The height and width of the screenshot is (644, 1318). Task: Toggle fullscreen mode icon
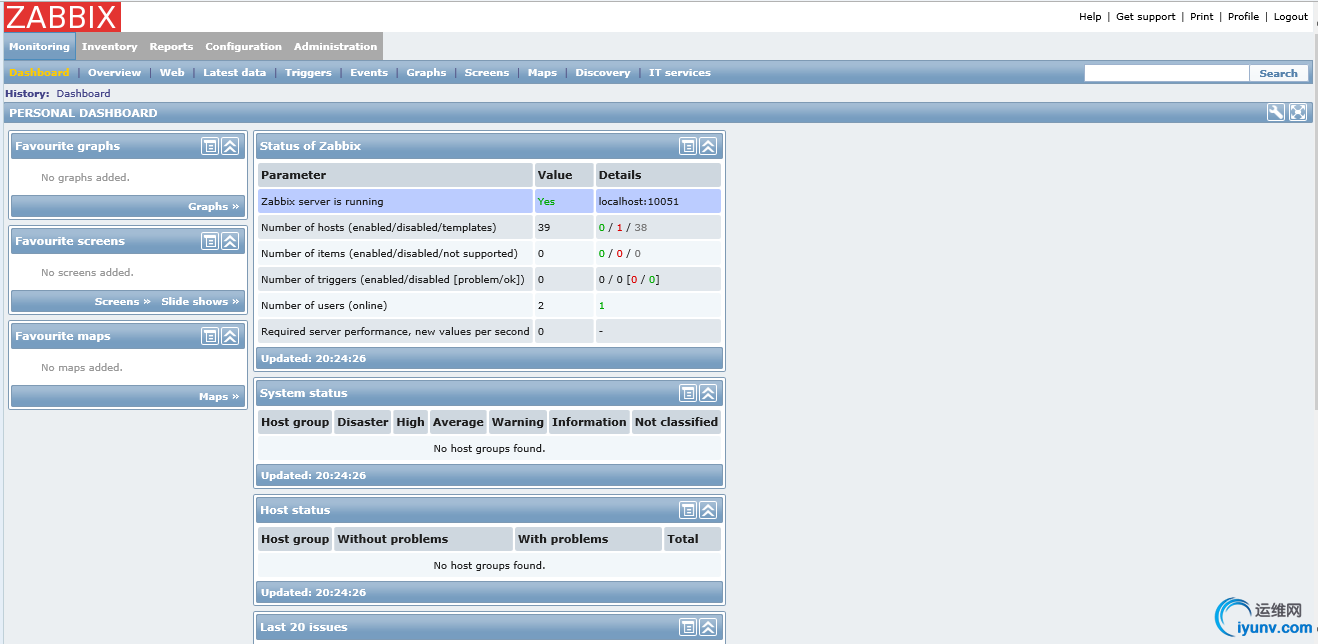coord(1298,113)
